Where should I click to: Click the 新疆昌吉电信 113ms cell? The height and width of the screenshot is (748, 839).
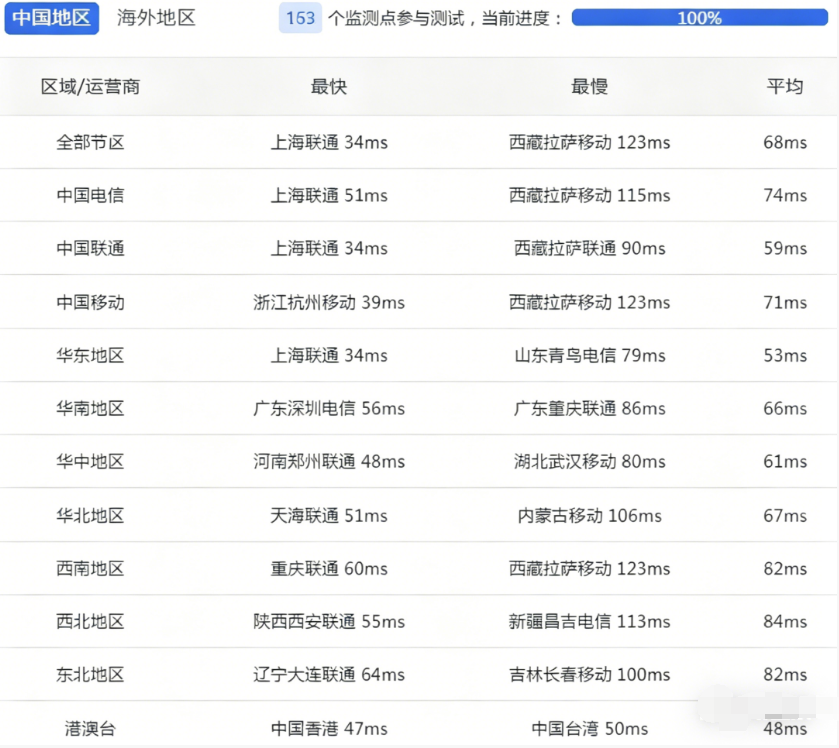[x=589, y=622]
